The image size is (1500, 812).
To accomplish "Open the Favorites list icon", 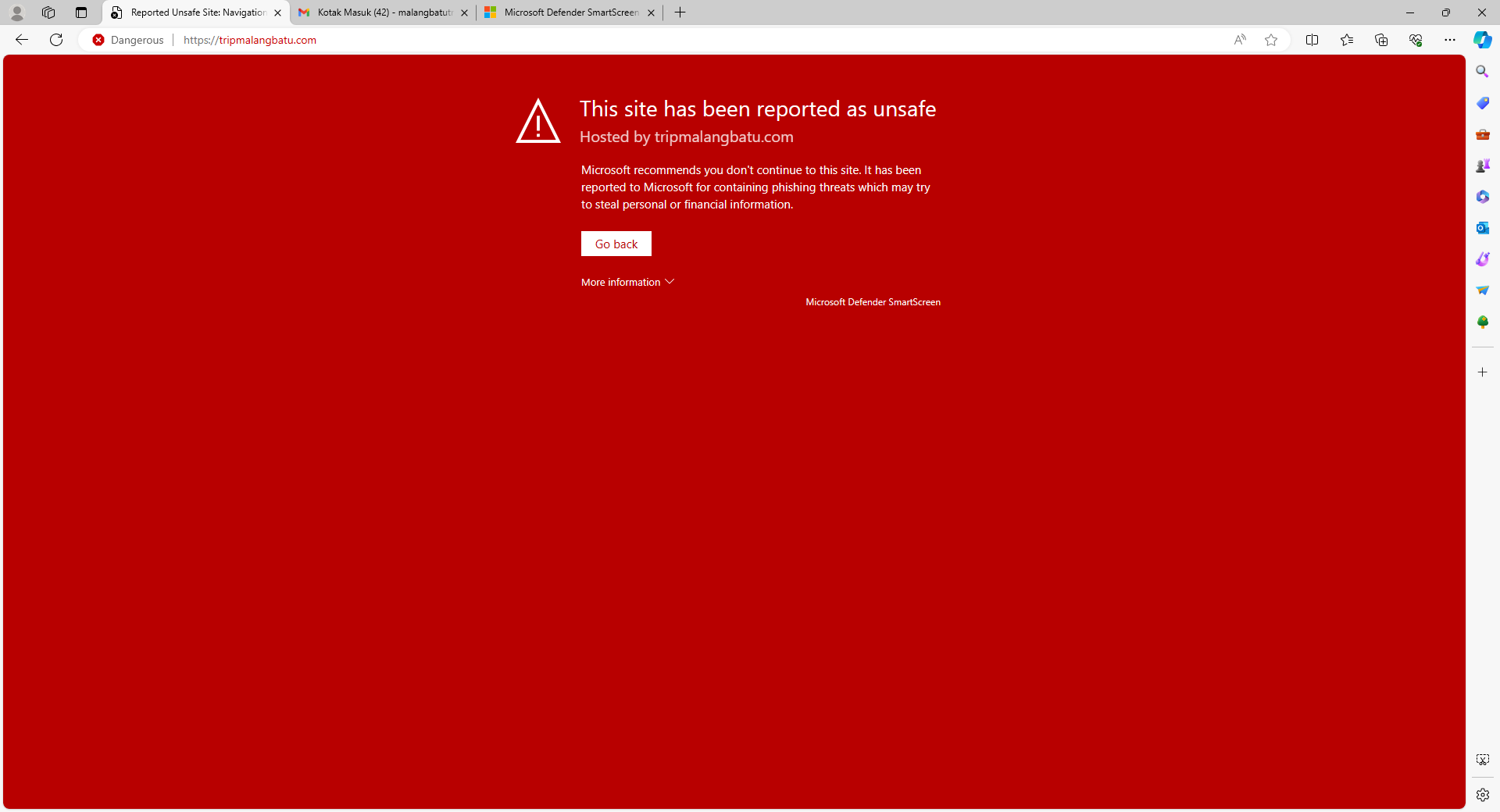I will tap(1347, 40).
